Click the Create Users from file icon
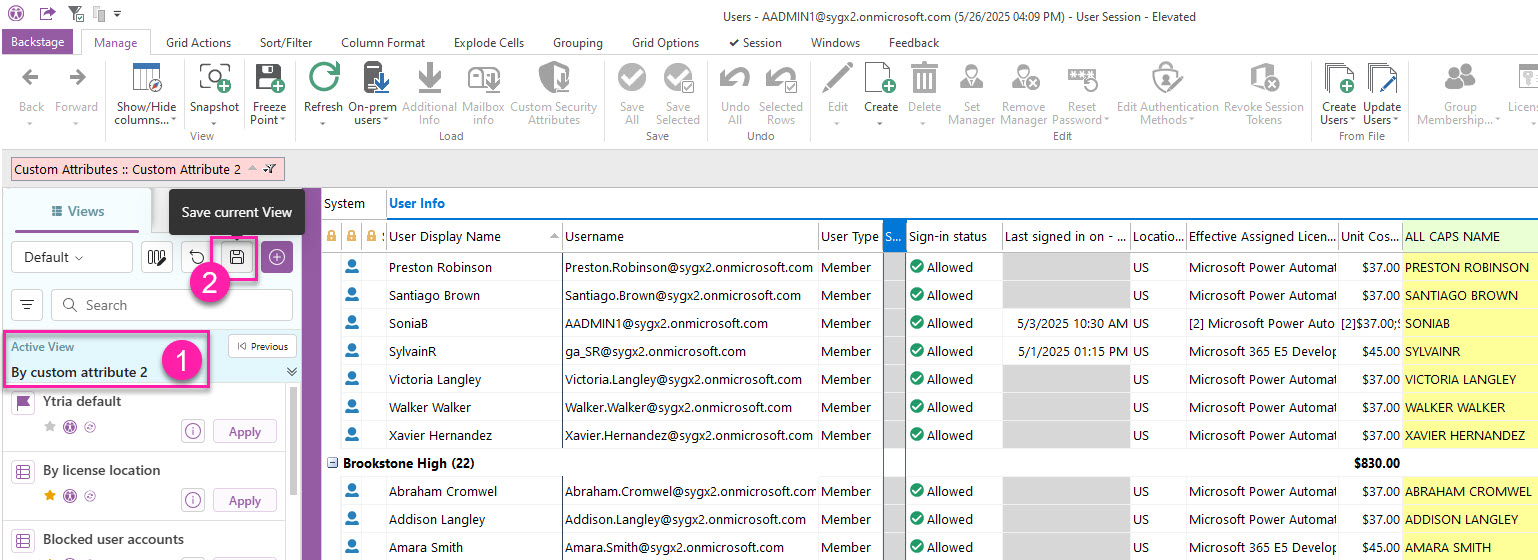1538x560 pixels. coord(1338,80)
